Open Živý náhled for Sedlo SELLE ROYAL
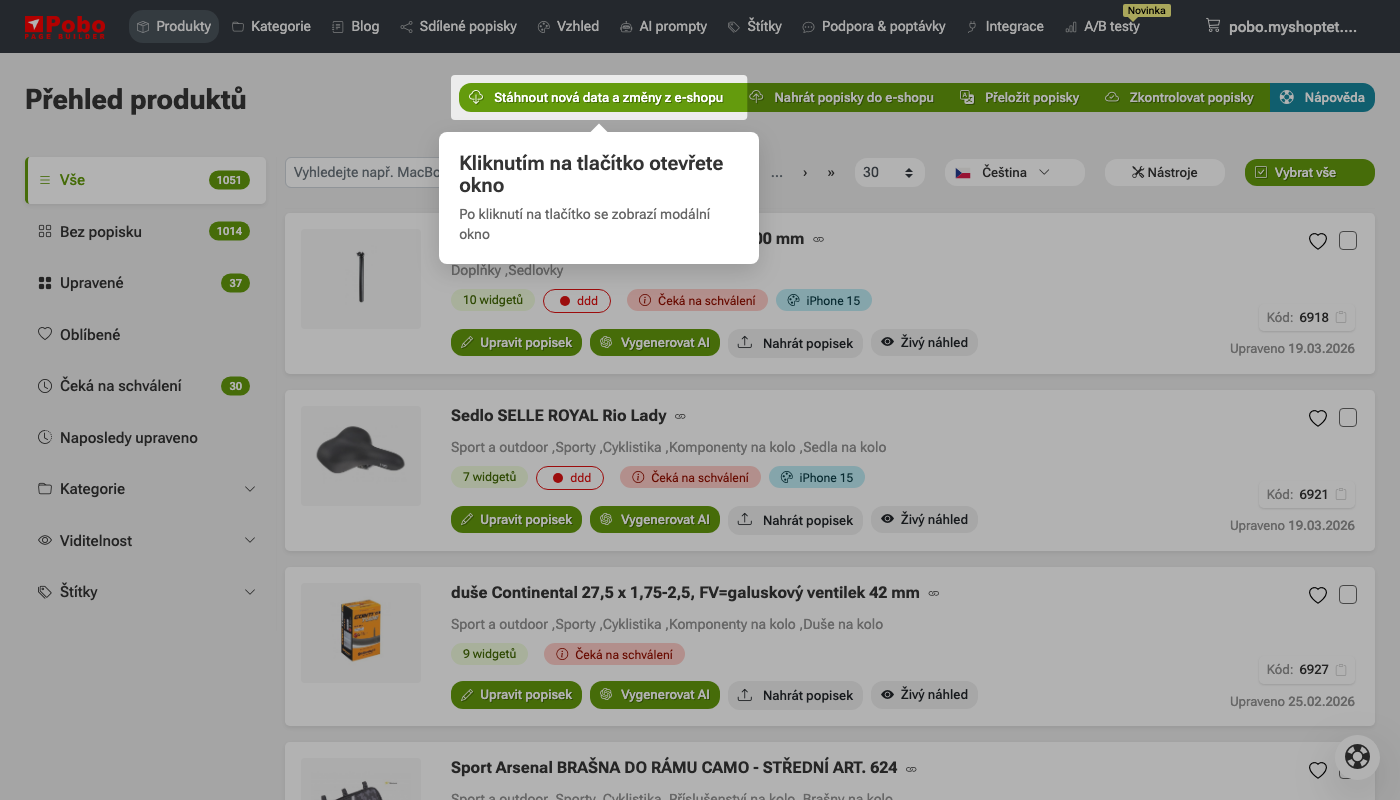Image resolution: width=1400 pixels, height=800 pixels. click(924, 519)
